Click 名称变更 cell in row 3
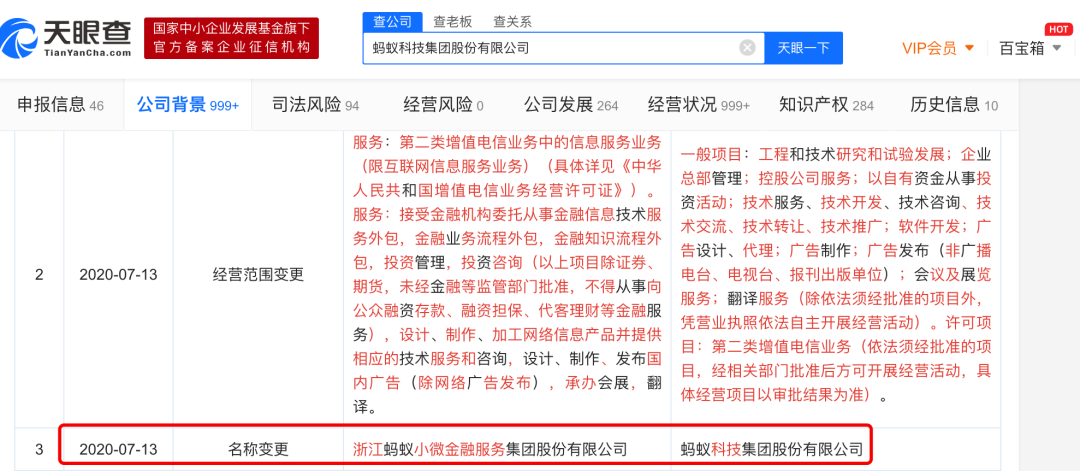This screenshot has width=1080, height=471. [x=258, y=450]
